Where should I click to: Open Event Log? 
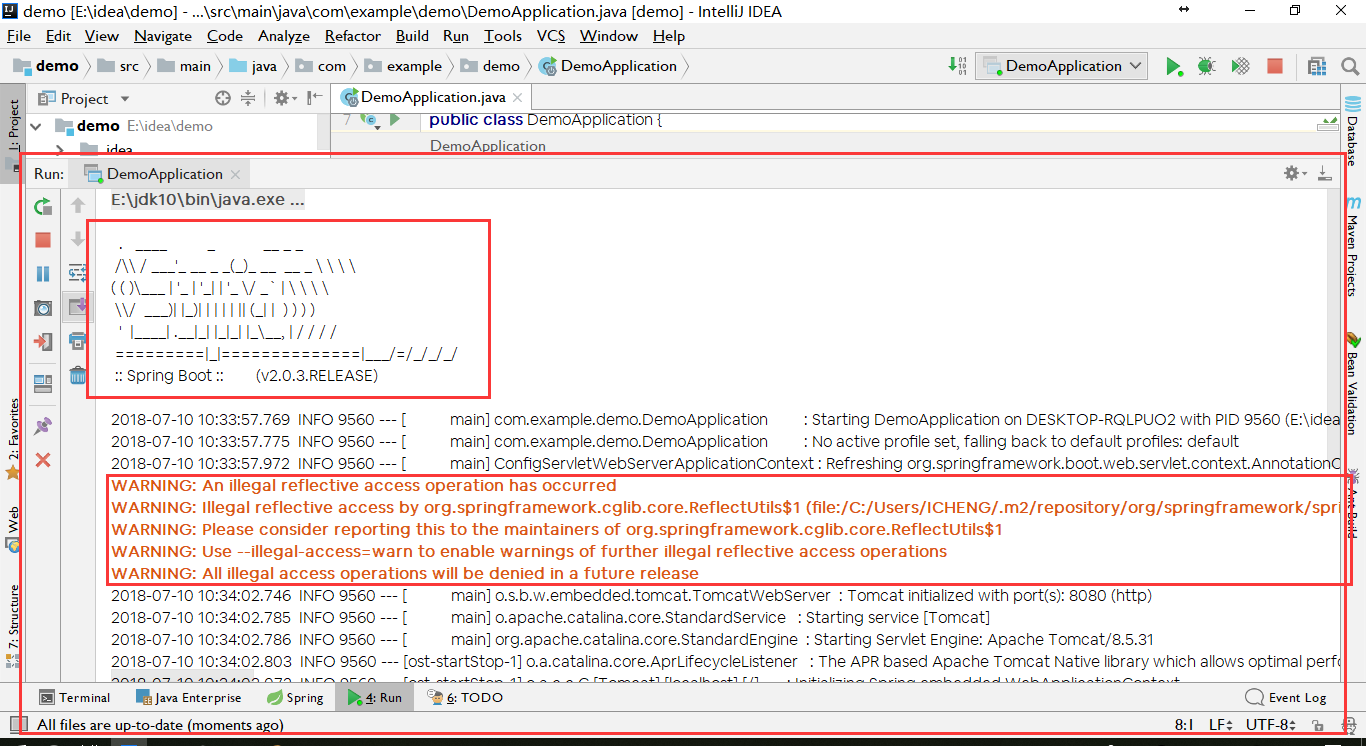1286,697
